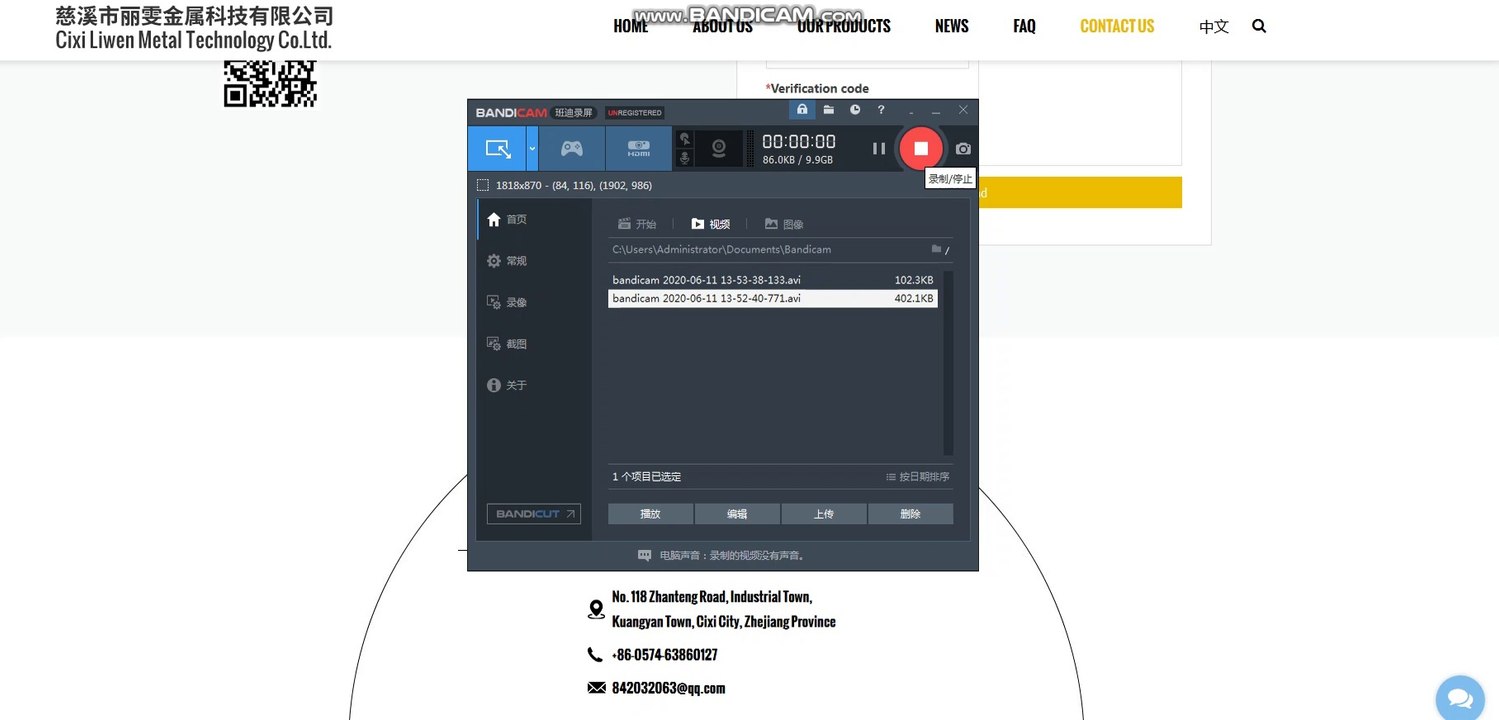Click the Unregistered badge

(x=635, y=113)
